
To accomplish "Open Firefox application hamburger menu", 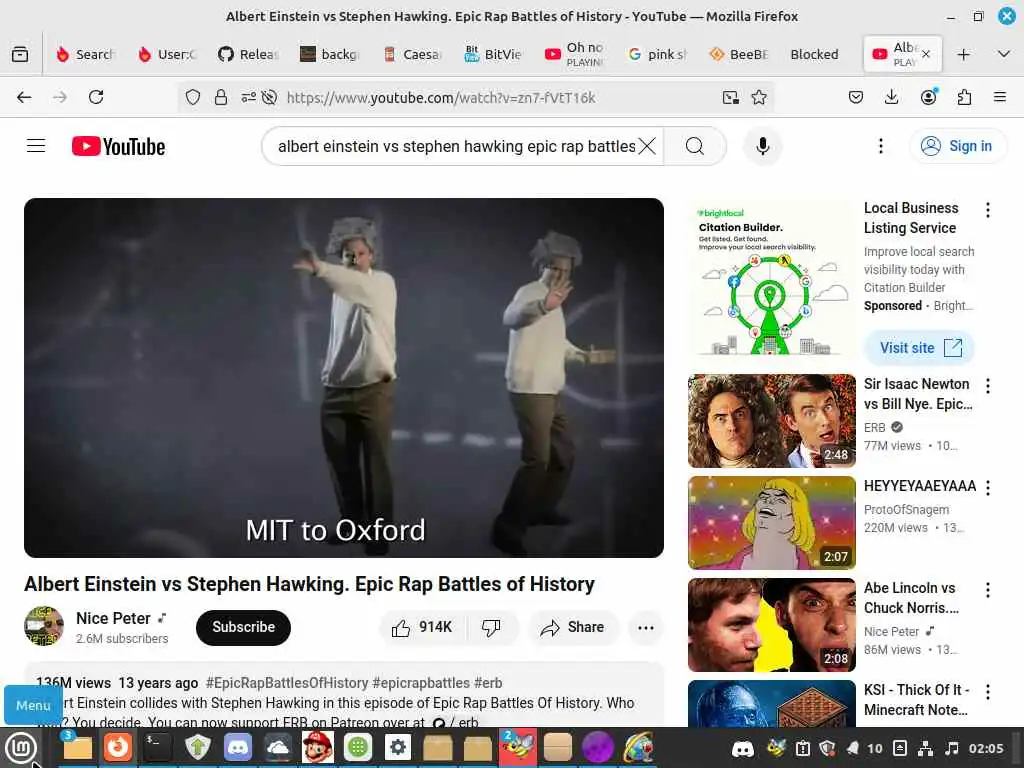I will point(999,97).
